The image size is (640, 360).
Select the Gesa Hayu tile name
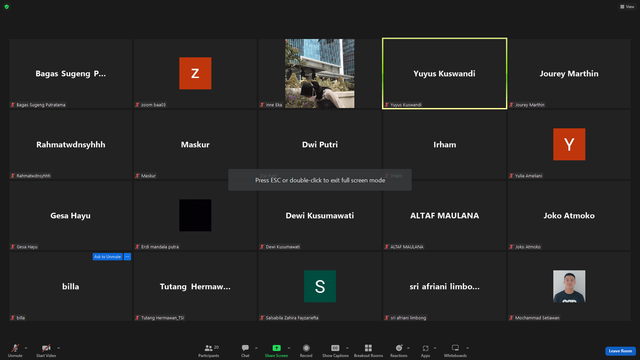(71, 216)
